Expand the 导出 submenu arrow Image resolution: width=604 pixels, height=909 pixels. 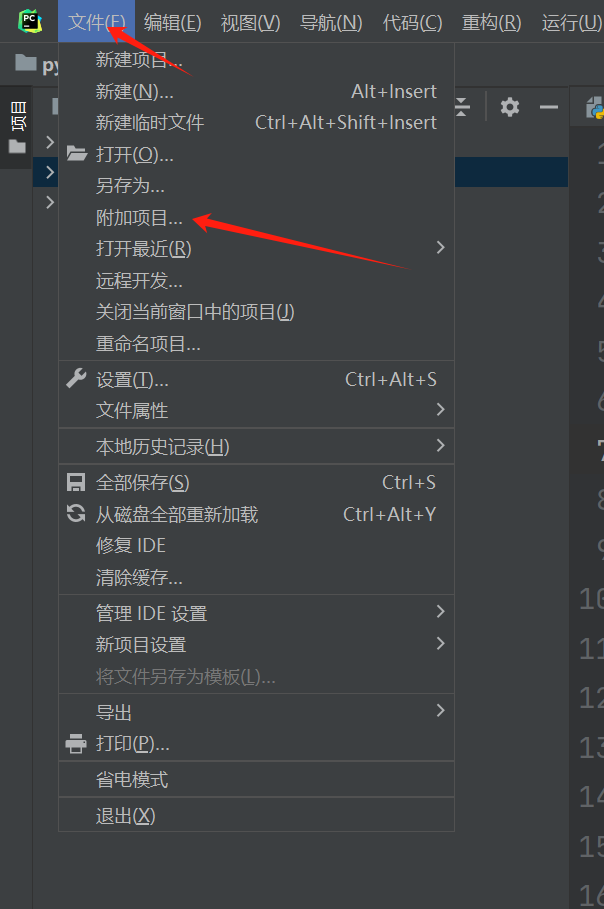coord(441,711)
